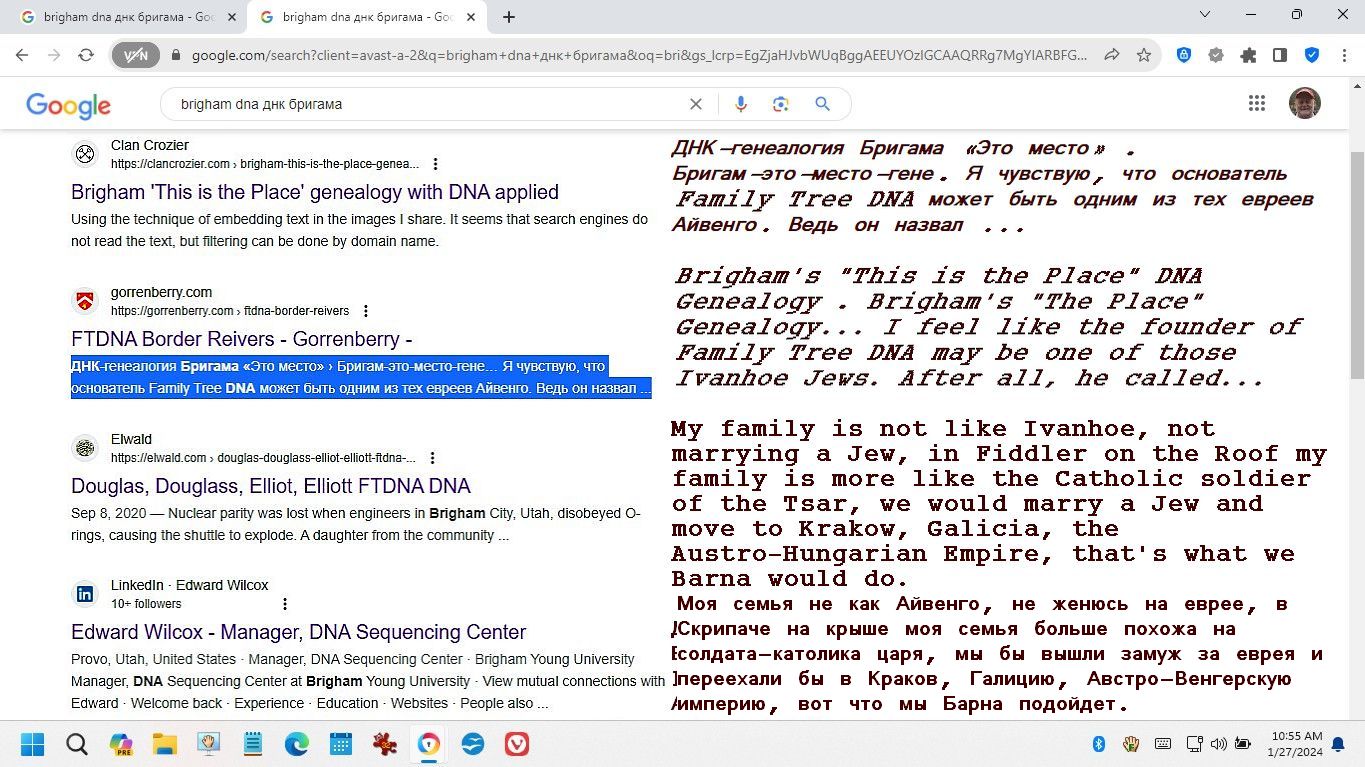Open more options for the LinkedIn Edward Wilcox result
This screenshot has width=1365, height=767.
click(x=284, y=604)
